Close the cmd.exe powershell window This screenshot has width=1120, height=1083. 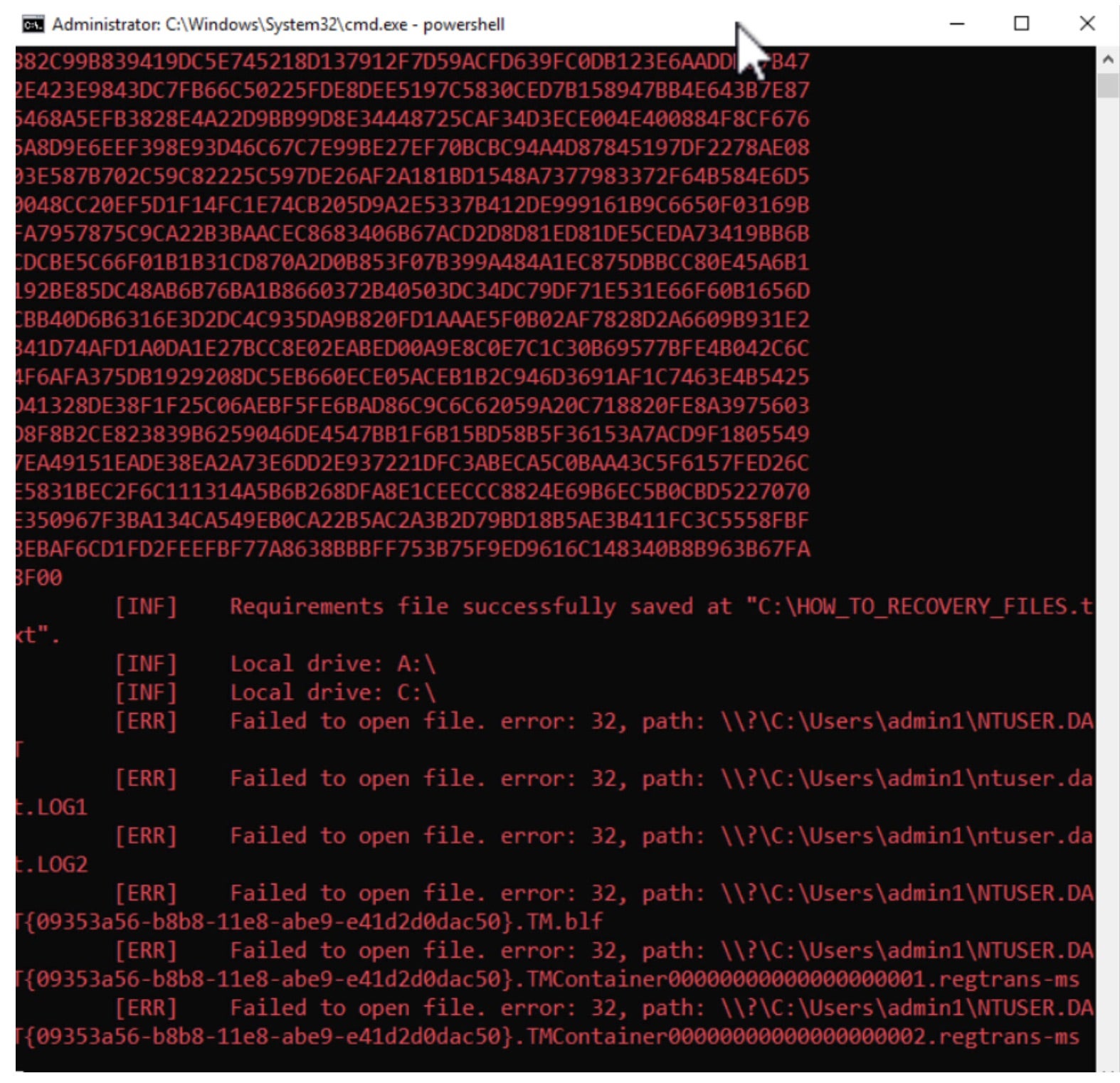pyautogui.click(x=1087, y=24)
